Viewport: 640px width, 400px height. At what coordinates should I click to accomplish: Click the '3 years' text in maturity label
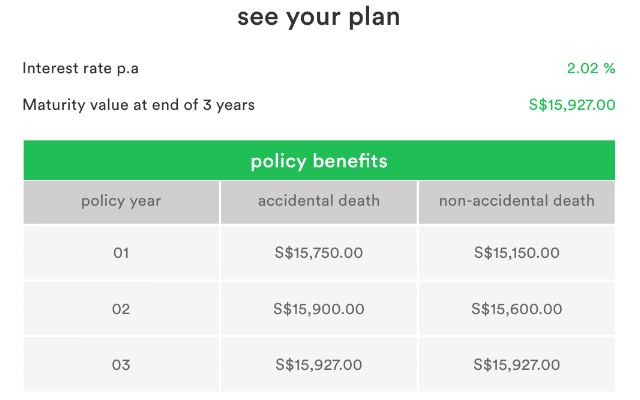click(229, 105)
